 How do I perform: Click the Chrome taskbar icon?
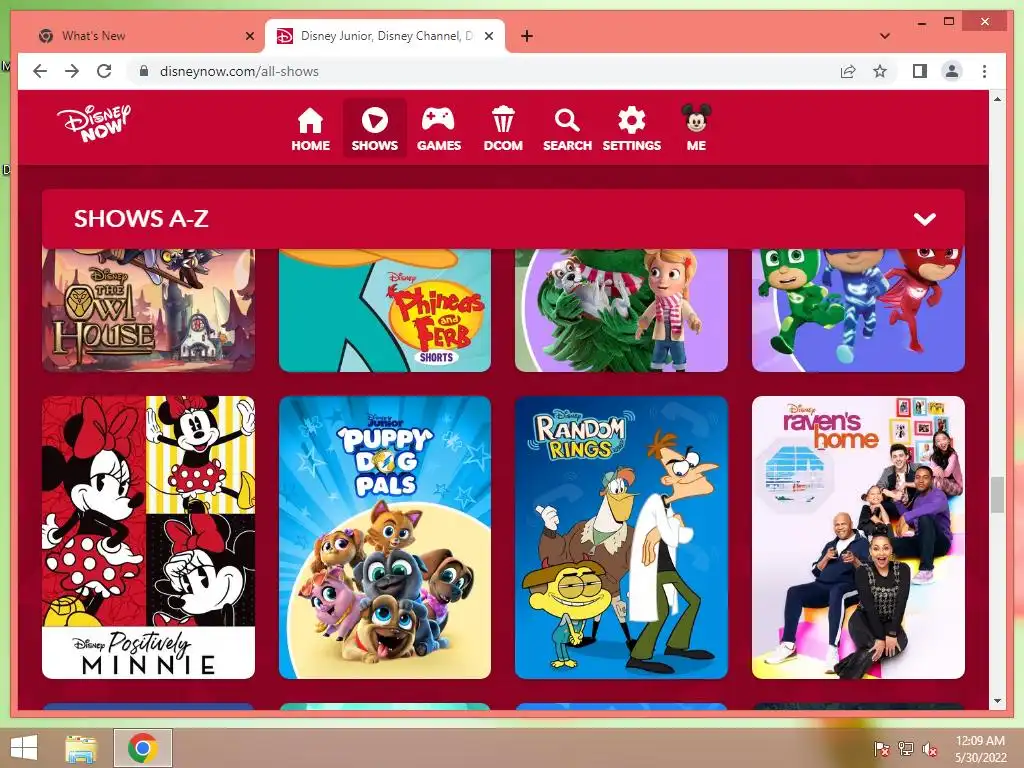click(x=143, y=748)
